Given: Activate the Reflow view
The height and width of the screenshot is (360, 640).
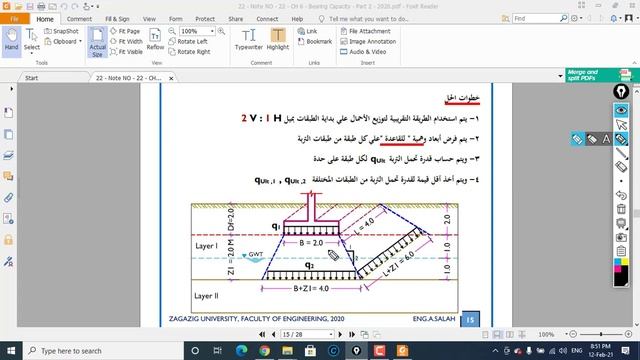Looking at the screenshot, I should point(155,40).
